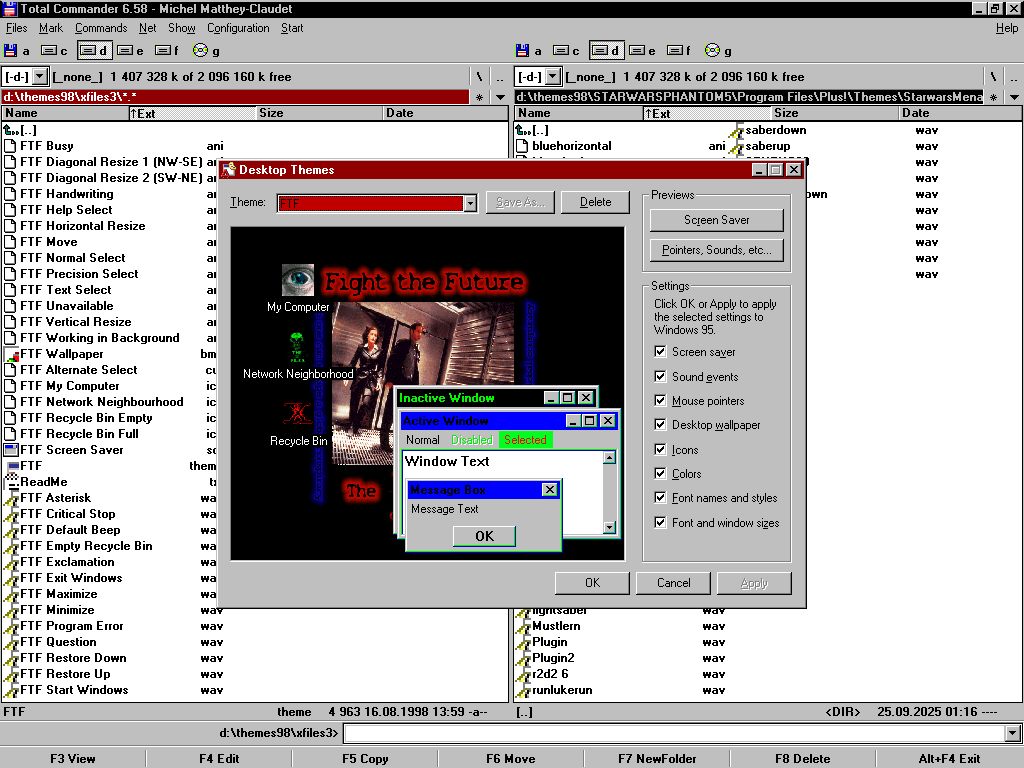Select drive g icon in left drive bar
This screenshot has width=1024, height=768.
tap(200, 51)
